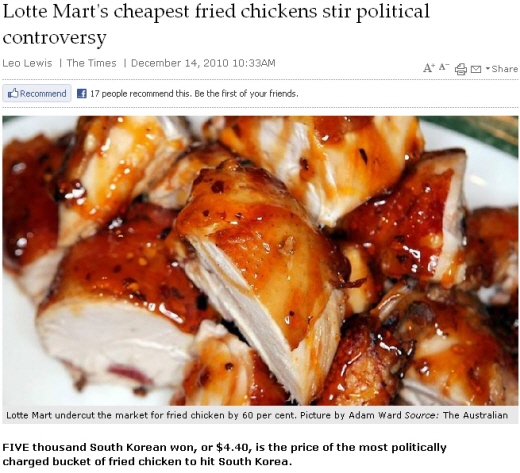Click the fried chicken article photo
520x473 pixels.
(260, 261)
